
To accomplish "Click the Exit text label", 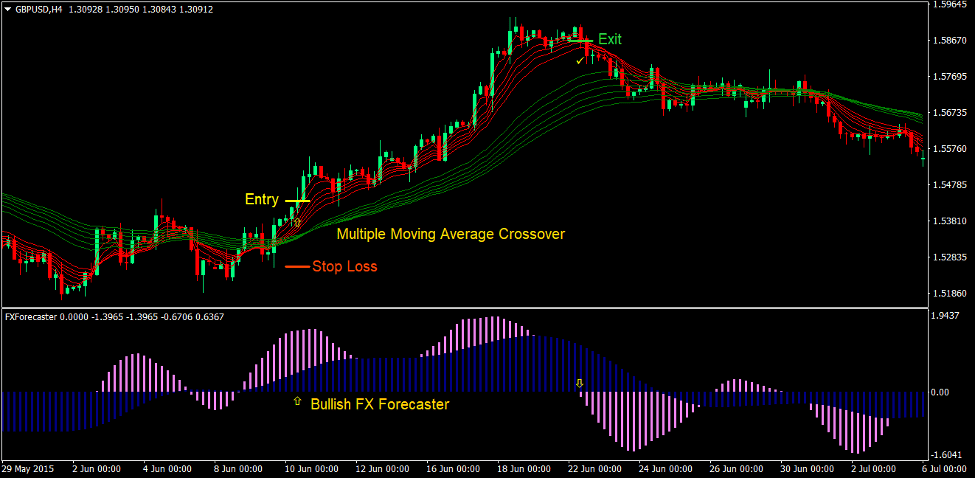I will 610,39.
